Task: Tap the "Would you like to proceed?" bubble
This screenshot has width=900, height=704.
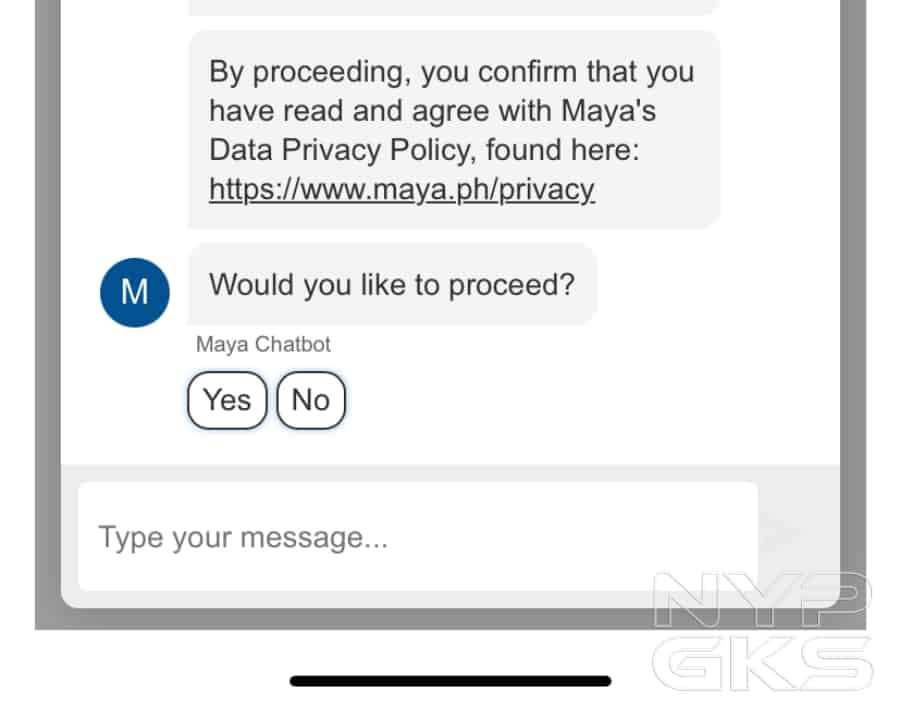Action: [392, 285]
